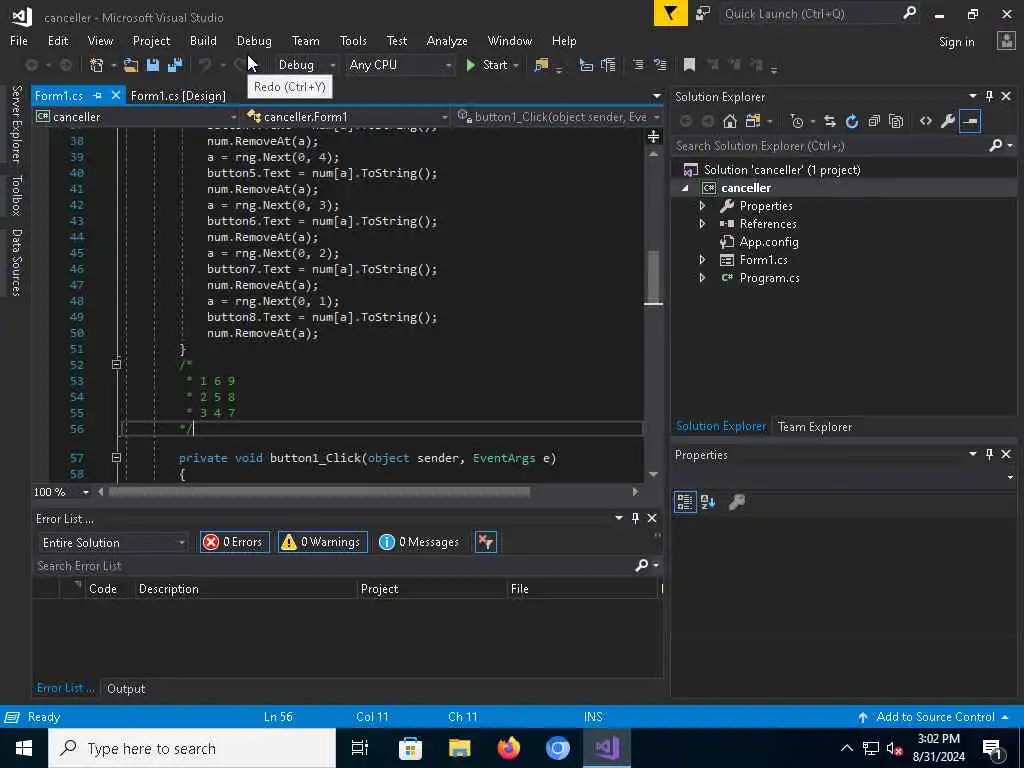This screenshot has height=768, width=1024.
Task: Click the notifications flag icon in title bar
Action: coord(671,14)
